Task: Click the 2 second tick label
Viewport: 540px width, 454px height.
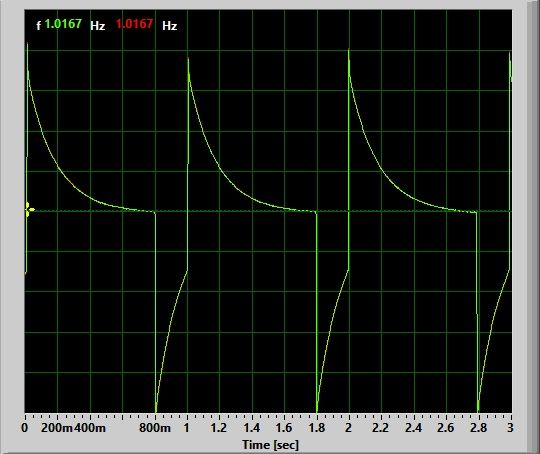Action: [349, 428]
